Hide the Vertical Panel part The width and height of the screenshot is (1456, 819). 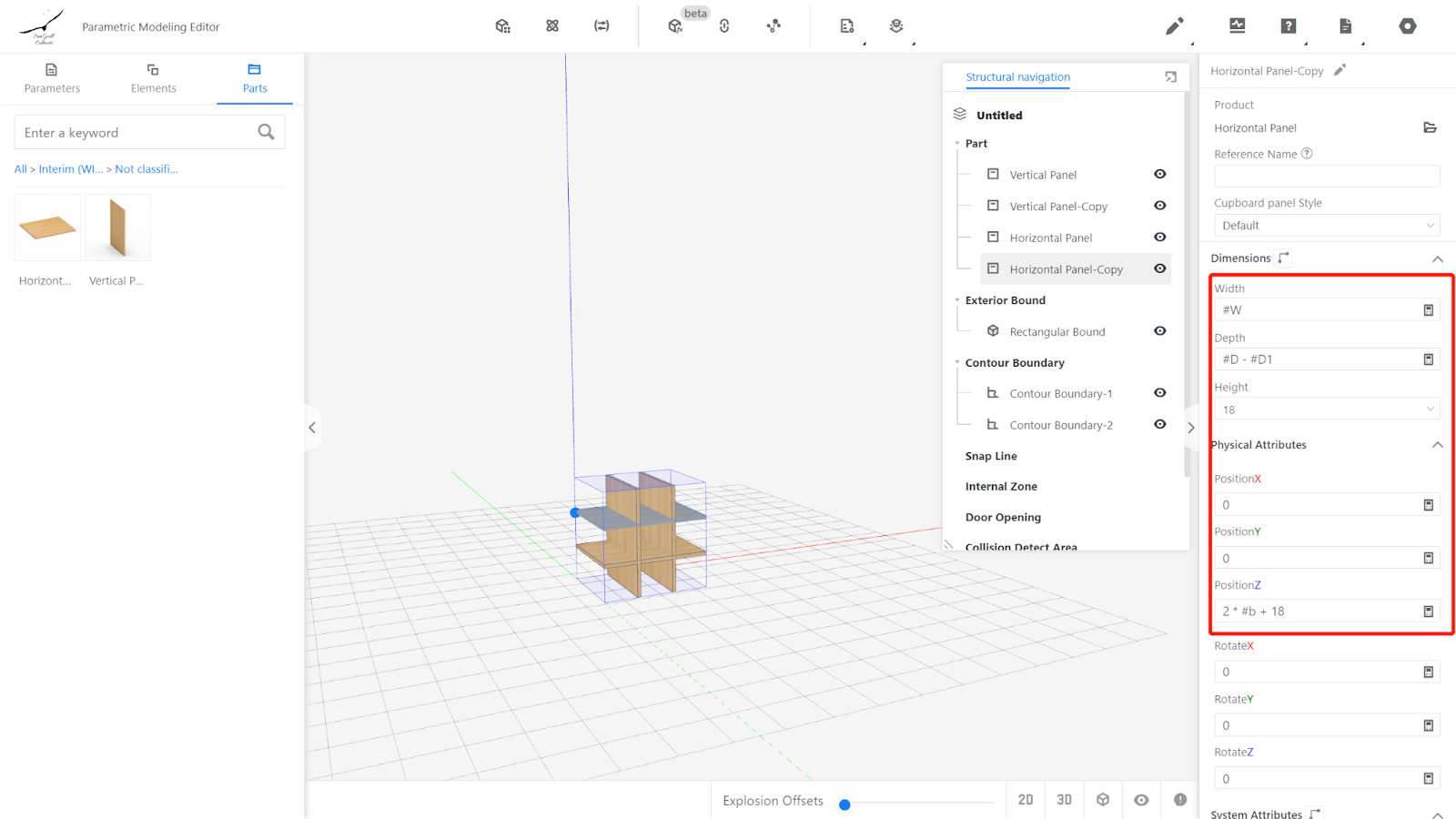point(1159,175)
